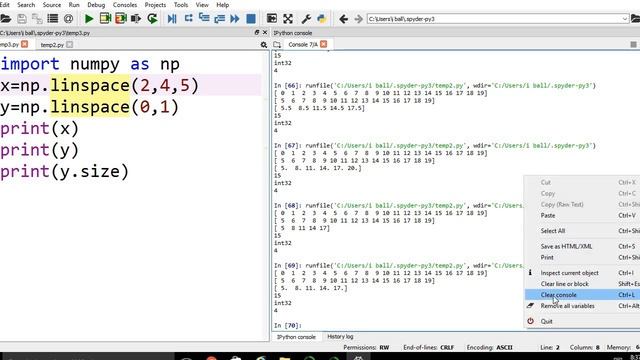The width and height of the screenshot is (640, 360).
Task: Open the Tools menu
Action: point(181,5)
